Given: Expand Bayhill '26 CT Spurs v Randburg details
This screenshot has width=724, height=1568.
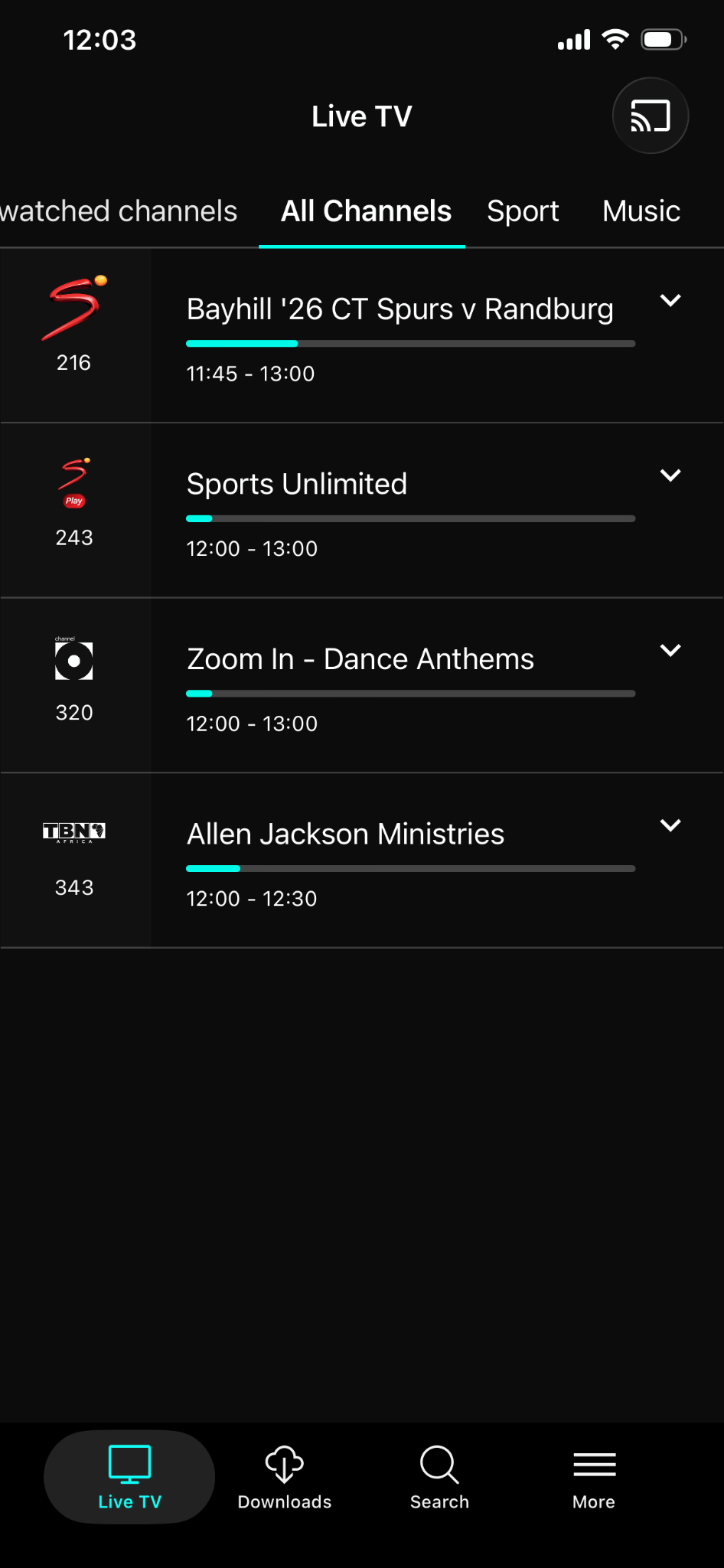Looking at the screenshot, I should point(670,301).
